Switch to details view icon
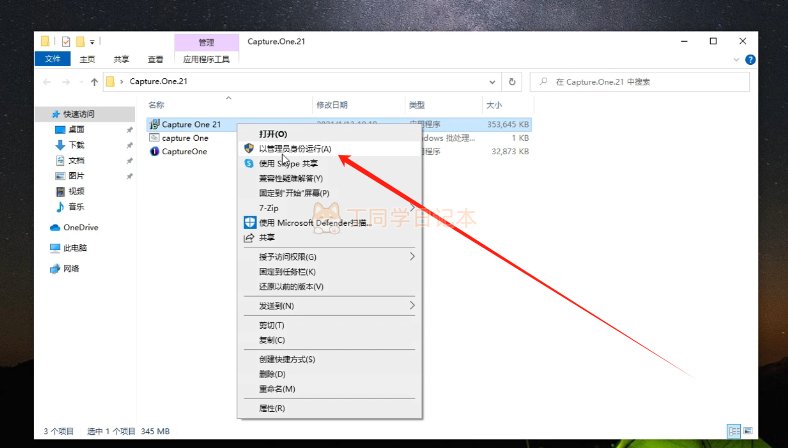 point(734,431)
